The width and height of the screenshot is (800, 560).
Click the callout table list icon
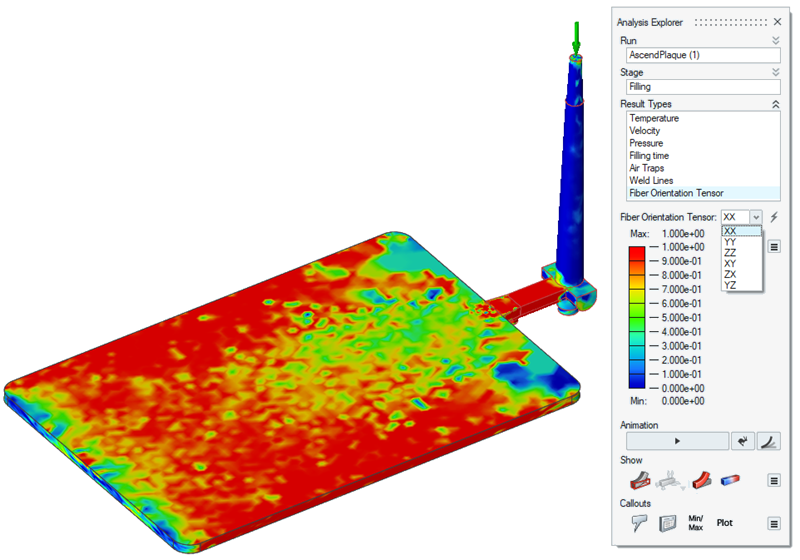pyautogui.click(x=668, y=522)
